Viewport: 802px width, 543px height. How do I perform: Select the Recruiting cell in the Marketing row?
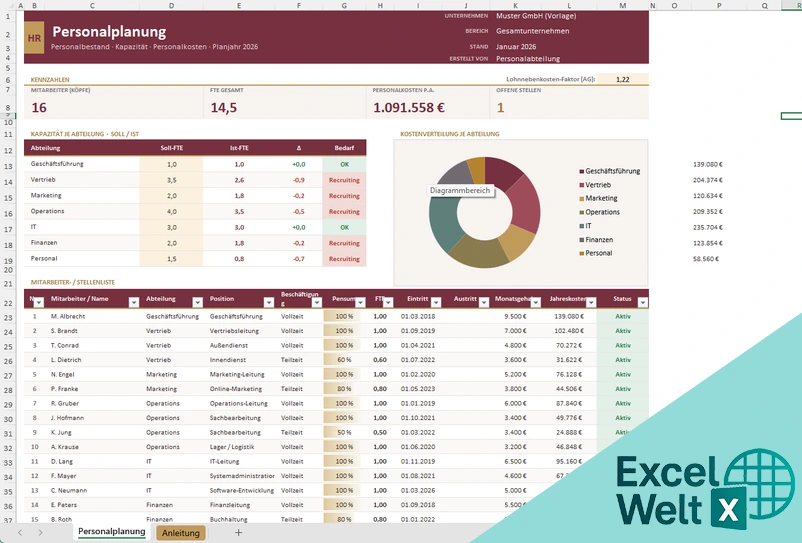coord(344,196)
